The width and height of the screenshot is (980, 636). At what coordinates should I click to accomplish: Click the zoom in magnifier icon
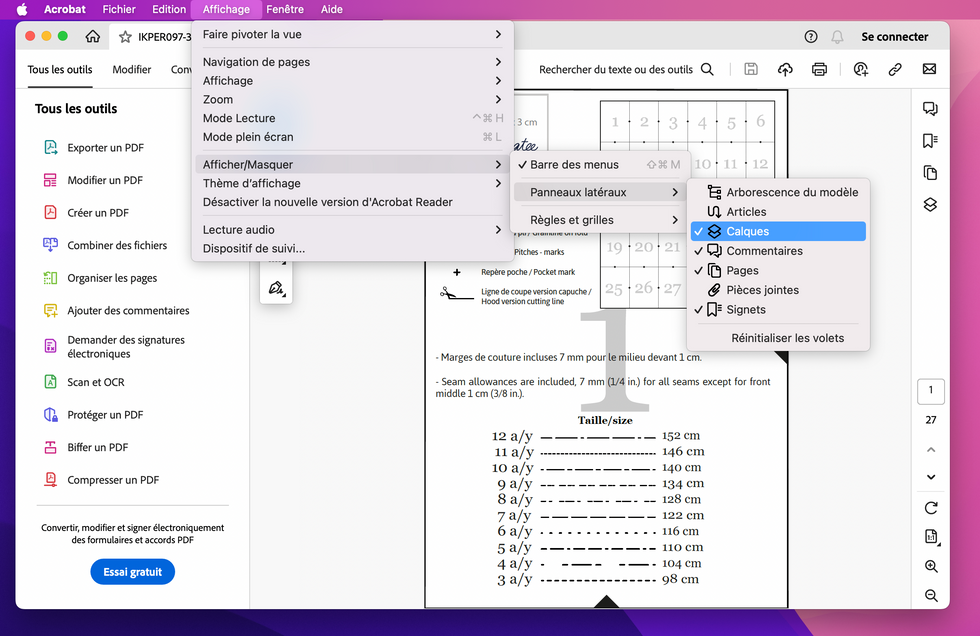(931, 566)
